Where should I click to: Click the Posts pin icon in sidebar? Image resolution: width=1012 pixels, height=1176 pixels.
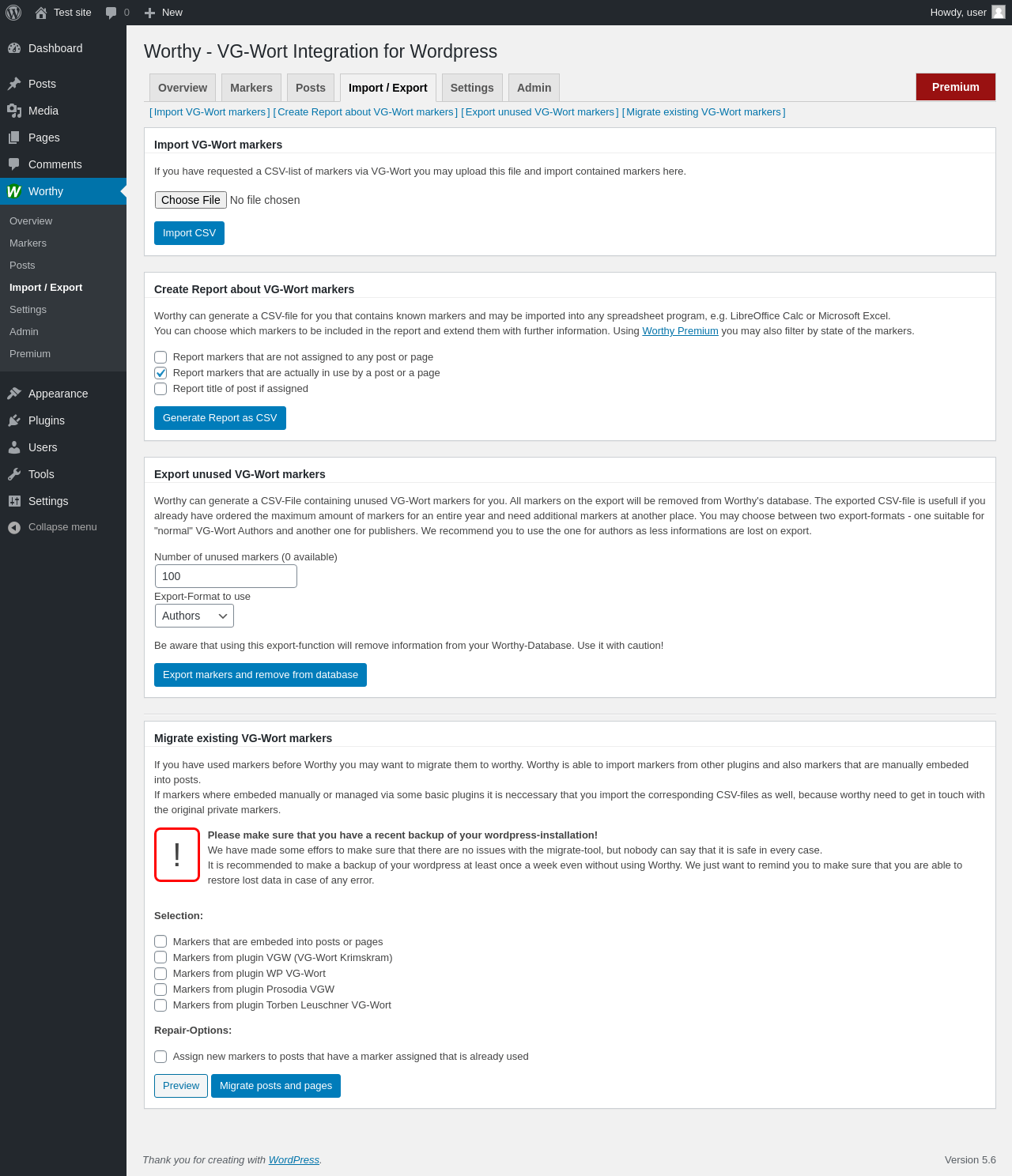click(14, 84)
